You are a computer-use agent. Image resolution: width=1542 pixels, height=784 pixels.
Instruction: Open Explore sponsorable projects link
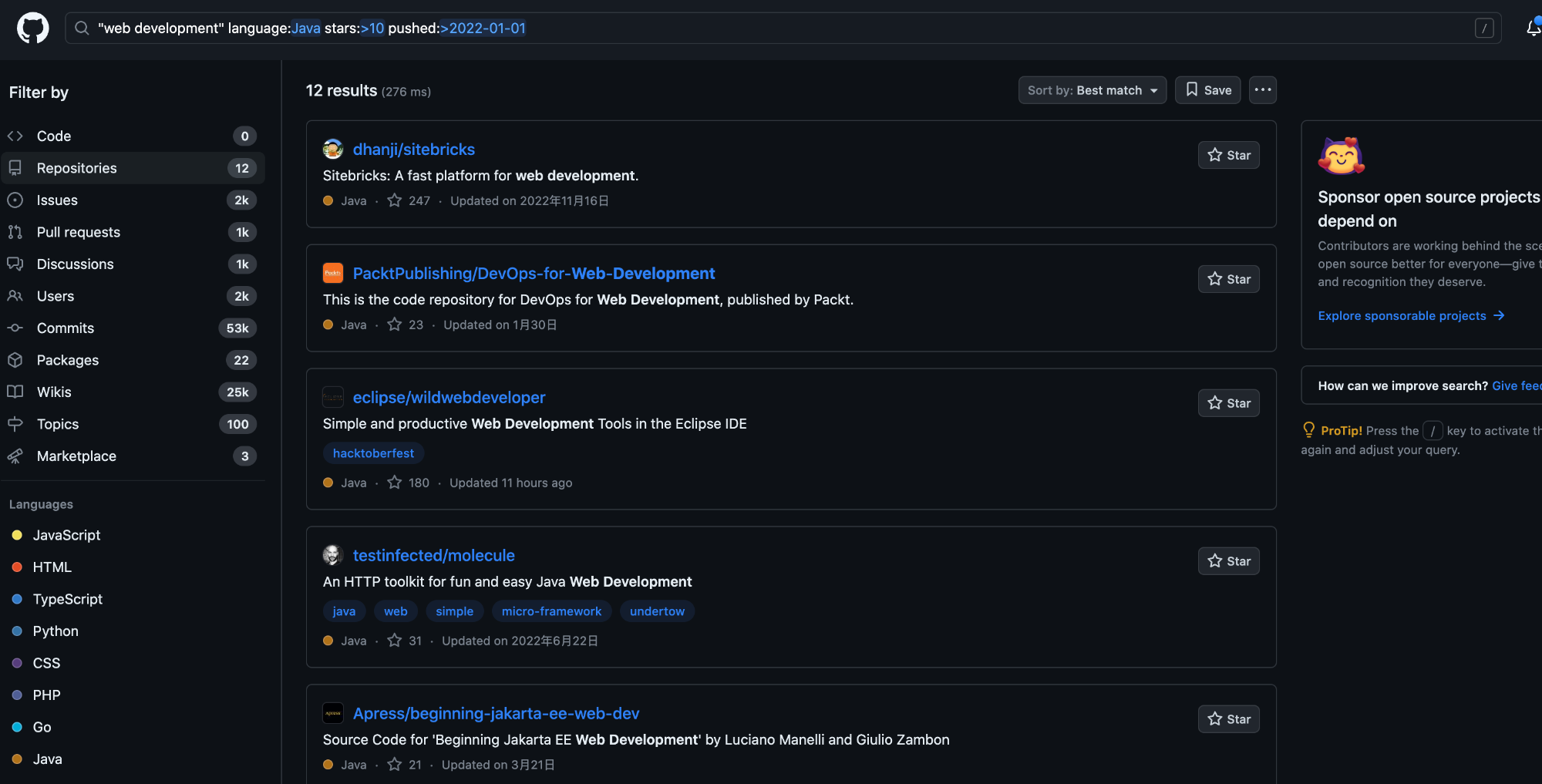pos(1411,316)
